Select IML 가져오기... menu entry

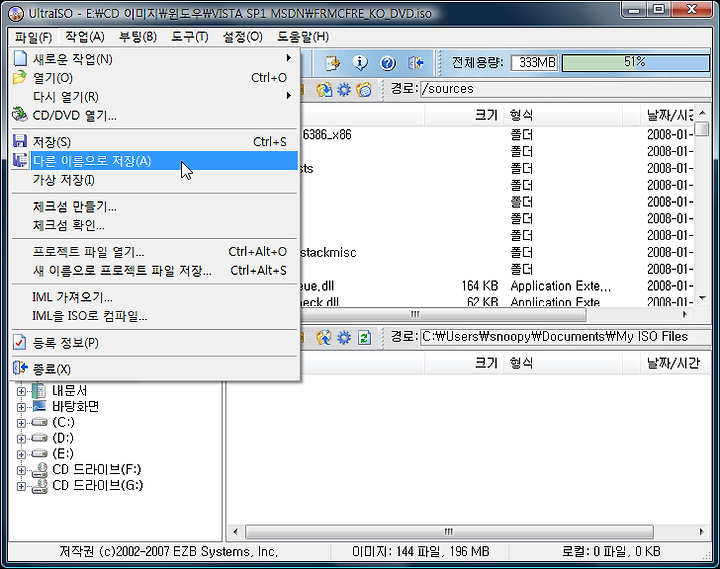pos(155,297)
